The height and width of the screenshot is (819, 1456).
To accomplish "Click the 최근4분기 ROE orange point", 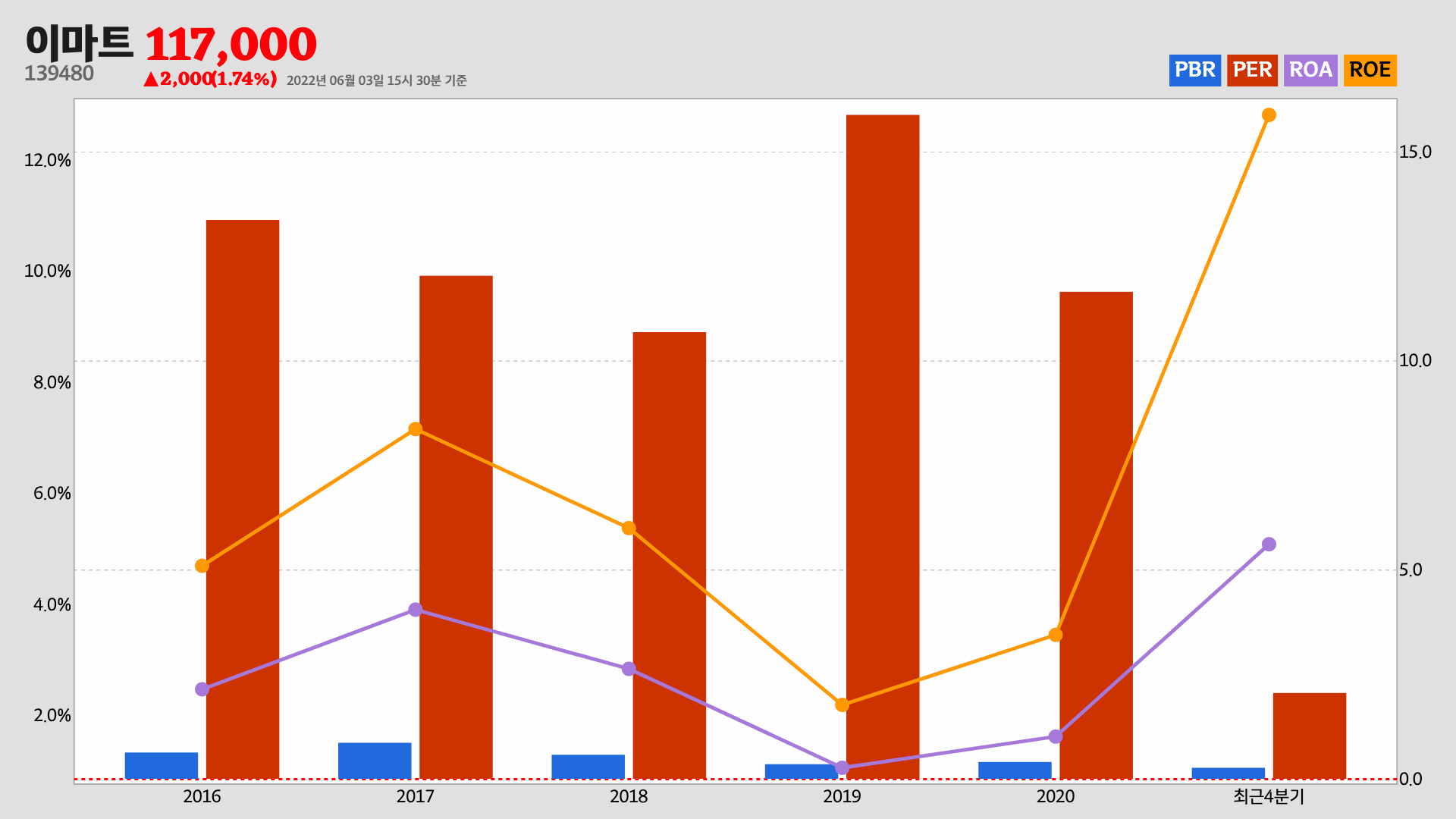I will [1269, 115].
